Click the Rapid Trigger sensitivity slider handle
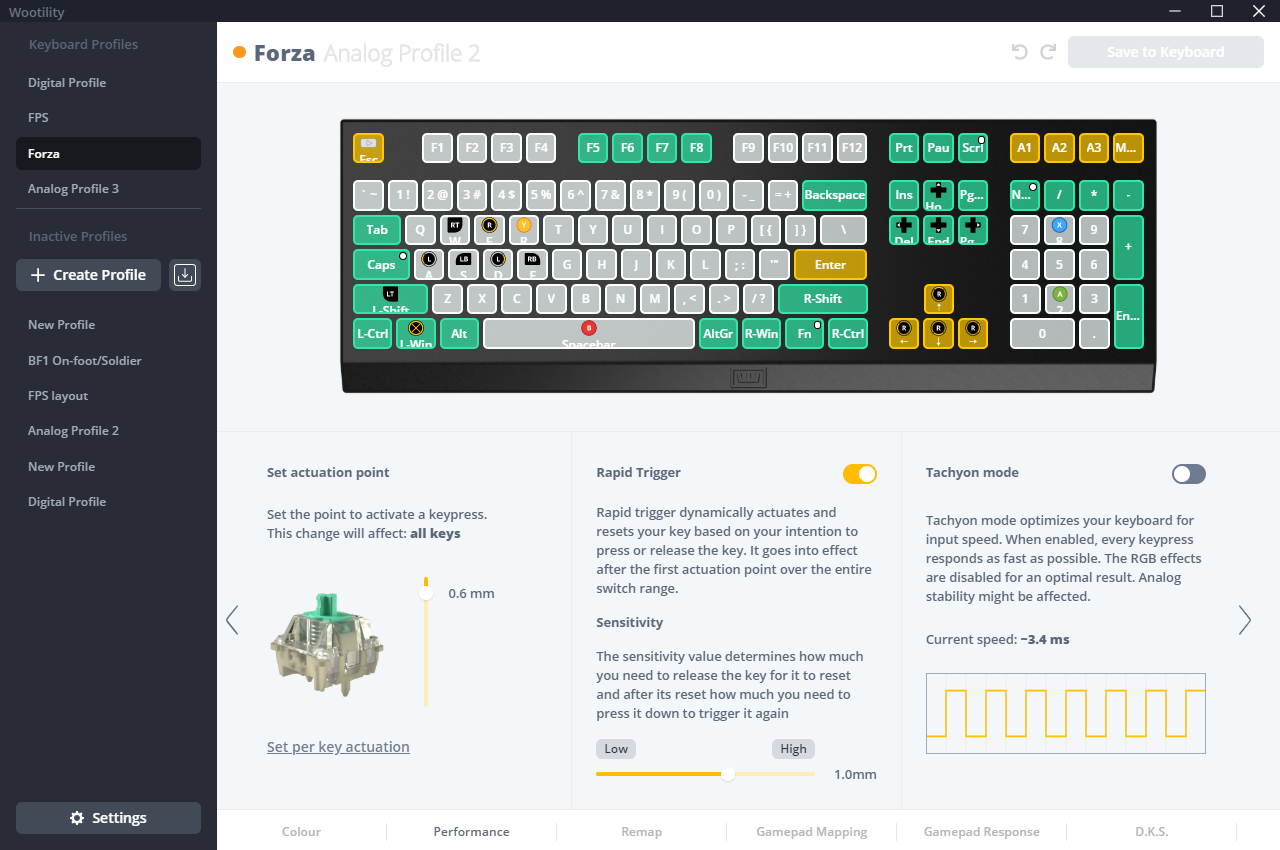Image resolution: width=1280 pixels, height=850 pixels. coord(728,774)
